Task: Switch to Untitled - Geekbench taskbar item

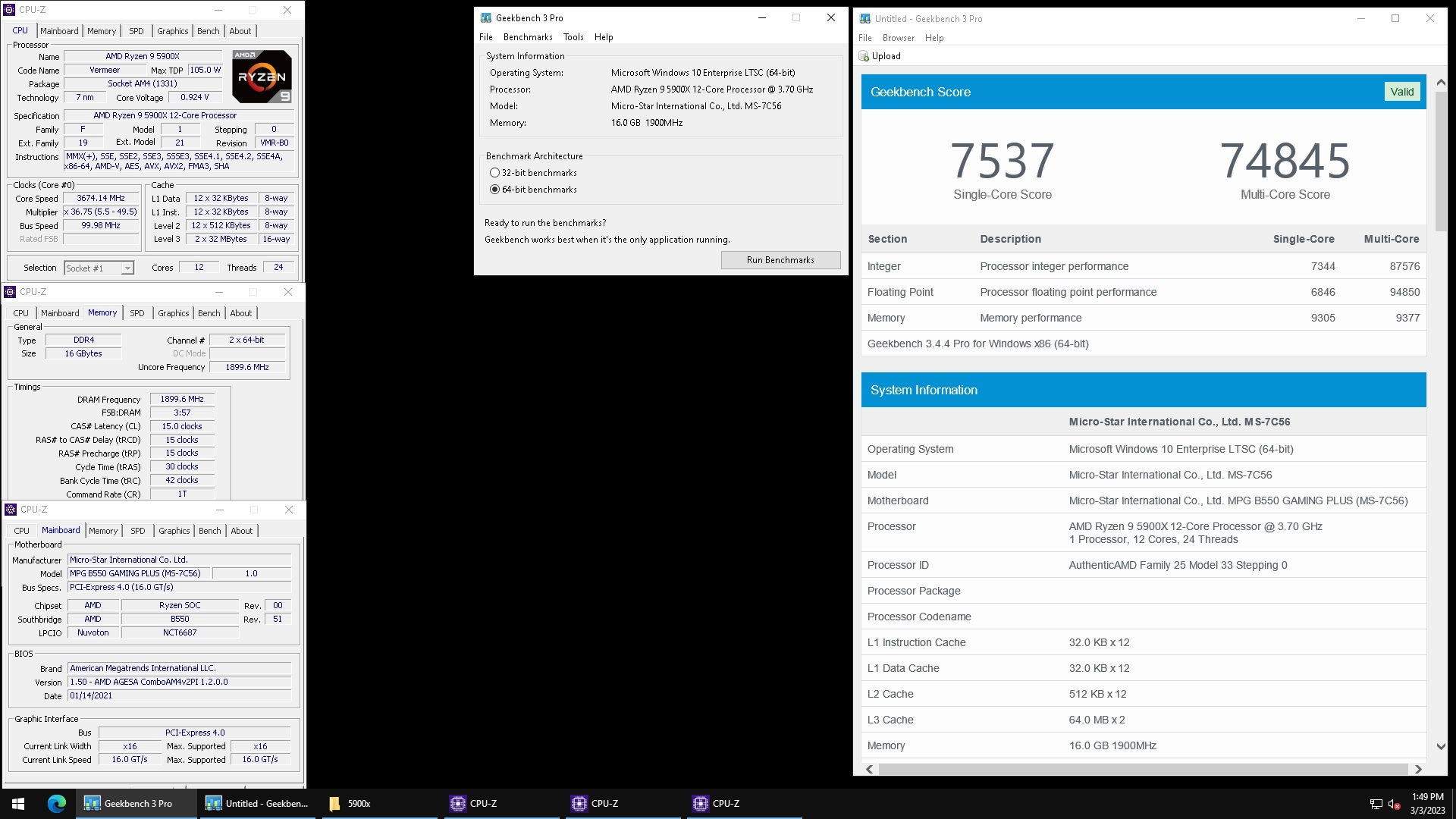Action: click(x=257, y=803)
